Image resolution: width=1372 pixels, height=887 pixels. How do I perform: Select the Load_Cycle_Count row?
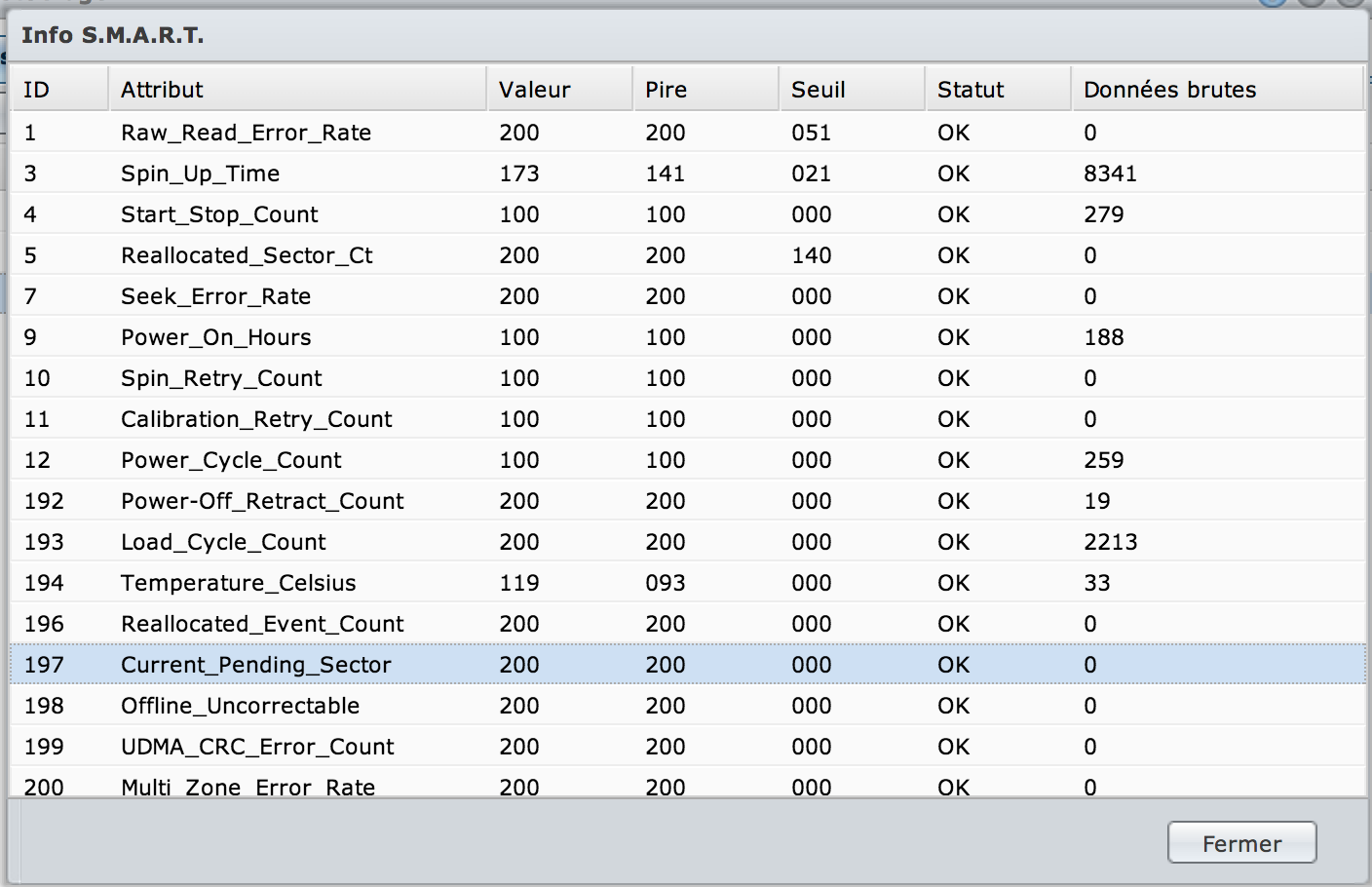tap(223, 542)
